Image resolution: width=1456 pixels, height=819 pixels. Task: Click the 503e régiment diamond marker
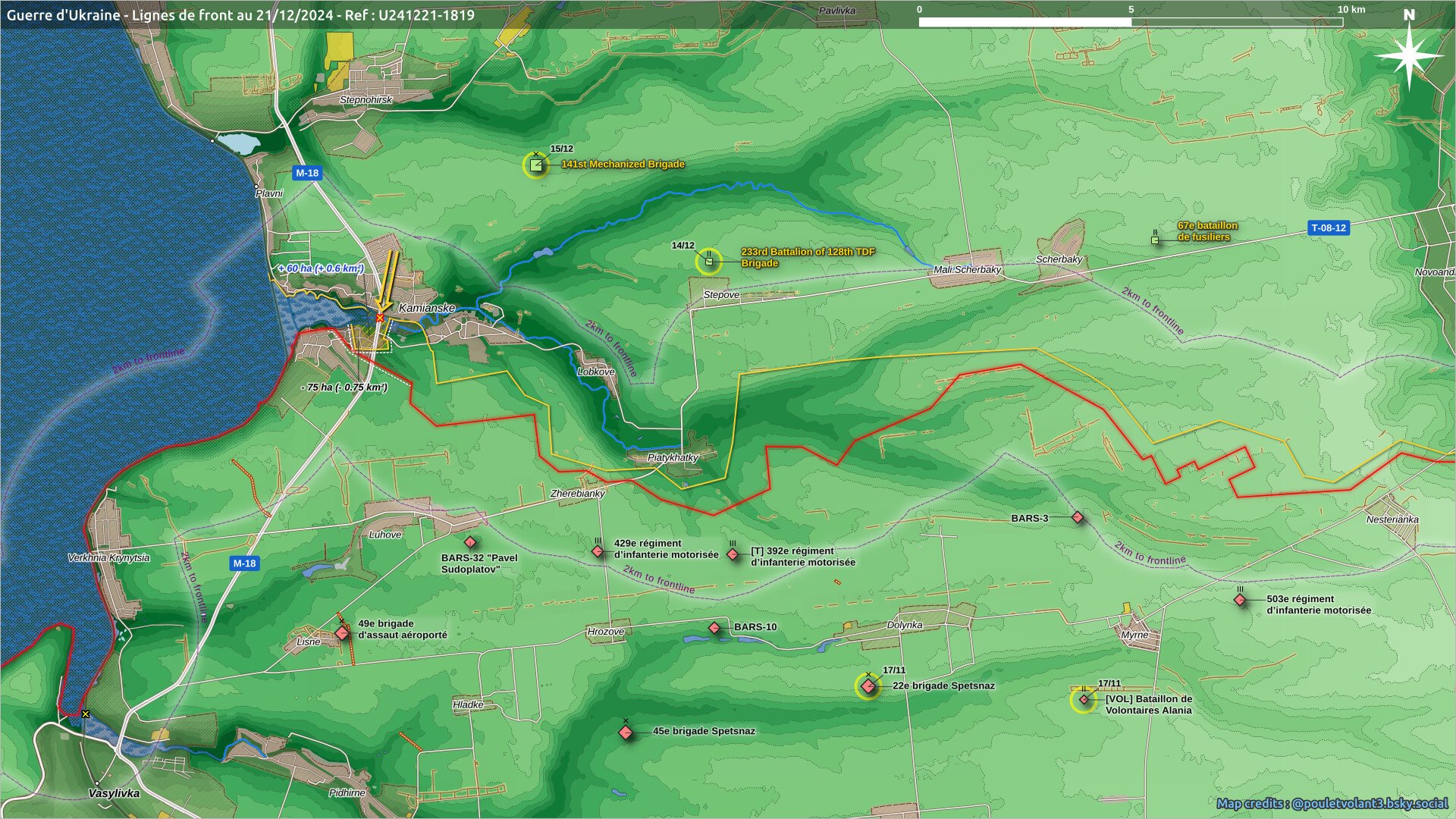1240,600
